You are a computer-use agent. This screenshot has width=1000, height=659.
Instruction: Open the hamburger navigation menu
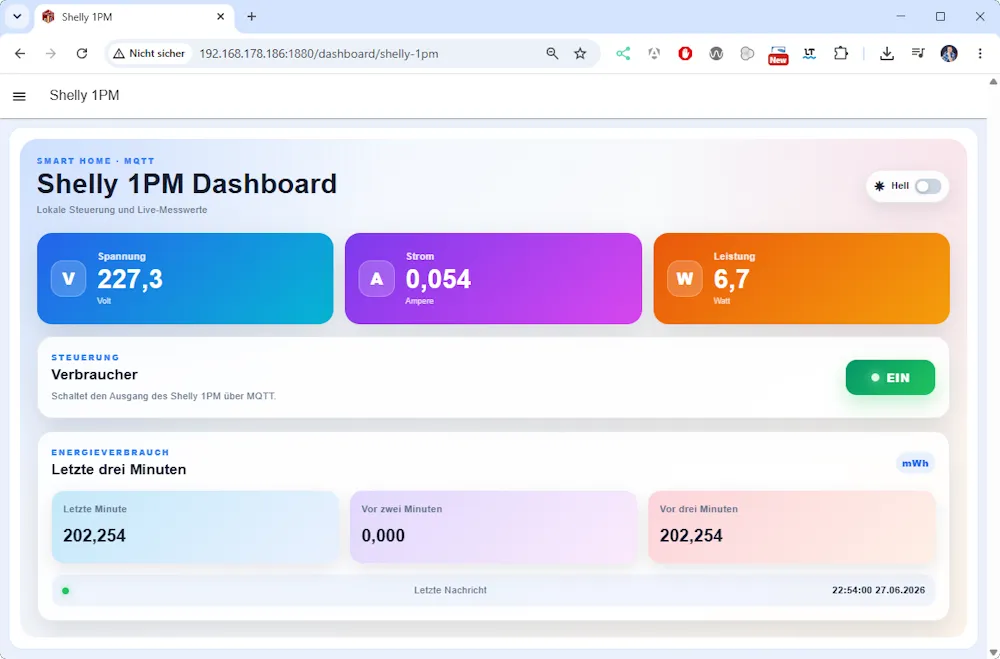coord(19,96)
